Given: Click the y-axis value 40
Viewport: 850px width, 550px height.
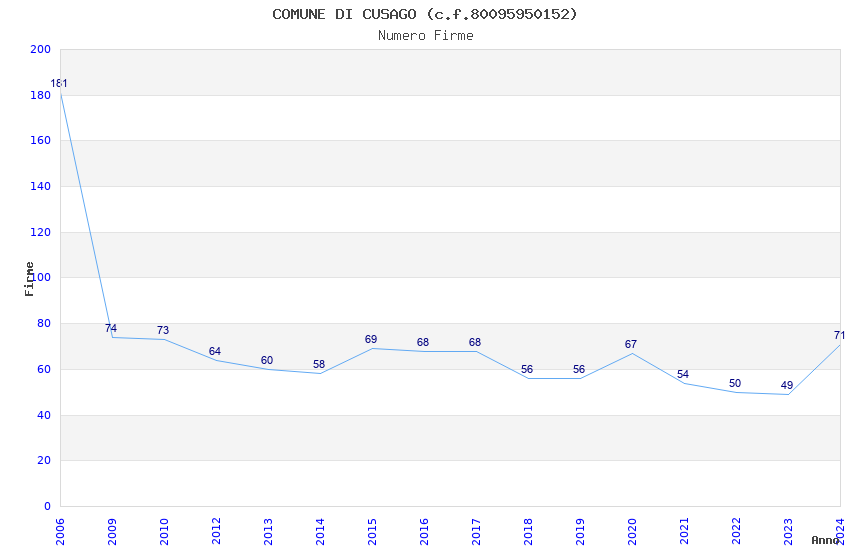Looking at the screenshot, I should pos(43,416).
